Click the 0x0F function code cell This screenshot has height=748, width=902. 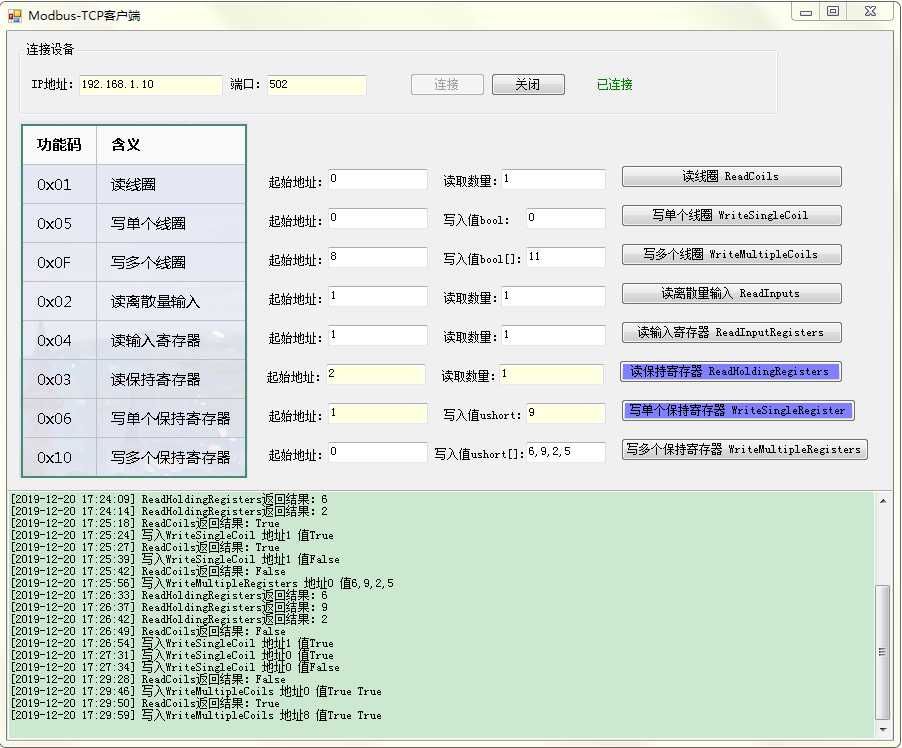(59, 262)
